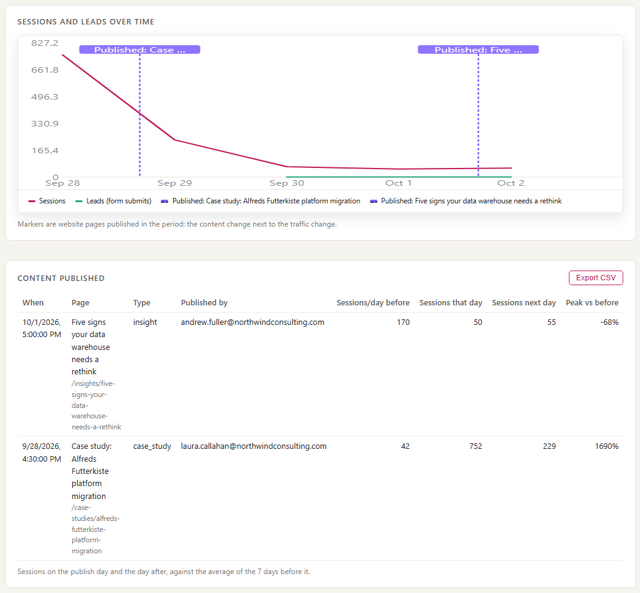Click the pink Sessions legend color marker
Image resolution: width=640 pixels, height=593 pixels.
31,201
